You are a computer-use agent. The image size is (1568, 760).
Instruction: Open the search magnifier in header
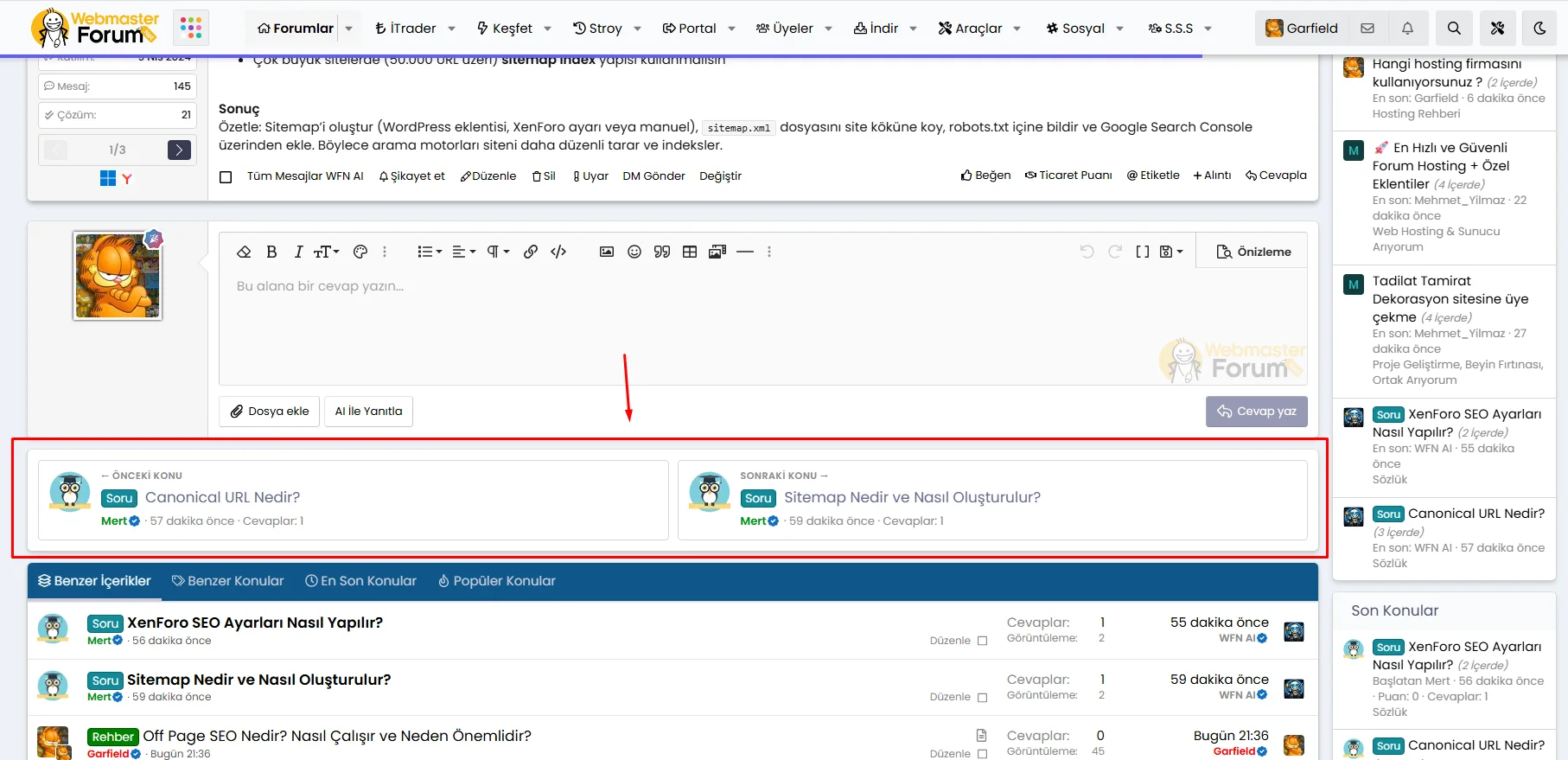pos(1454,29)
